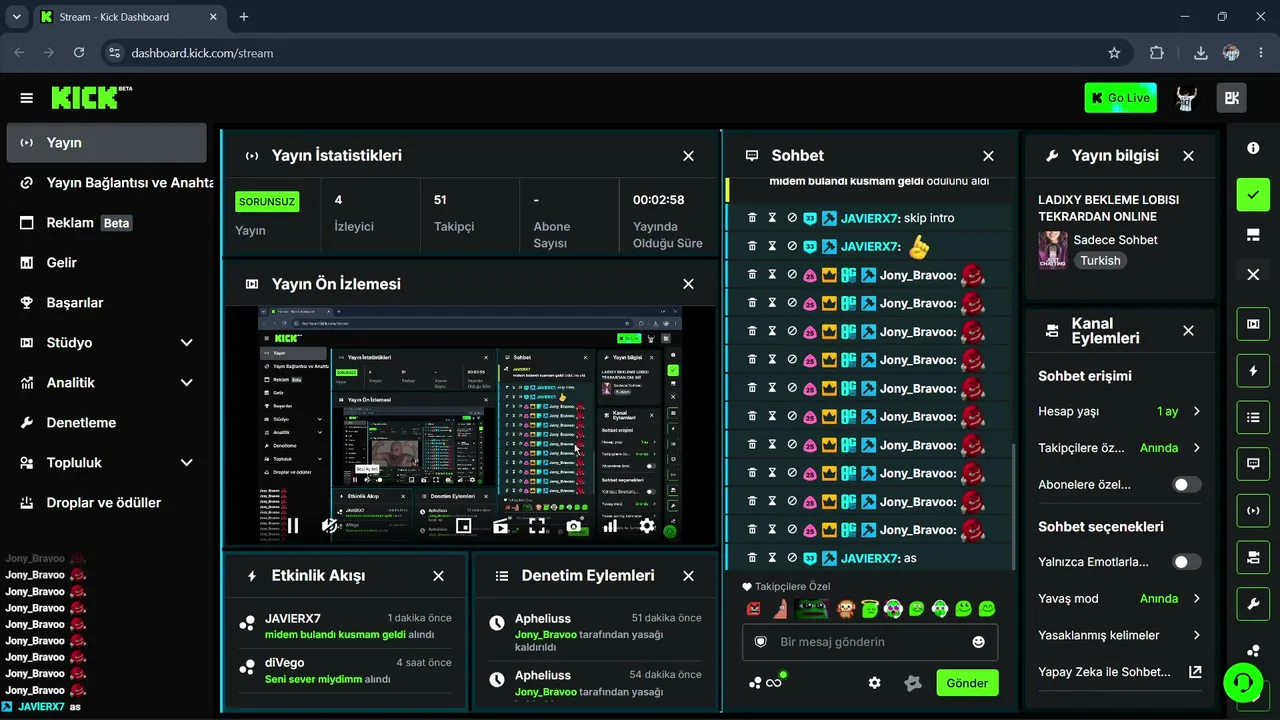Toggle the Yalnızca Emotlarla switch

click(x=1187, y=562)
